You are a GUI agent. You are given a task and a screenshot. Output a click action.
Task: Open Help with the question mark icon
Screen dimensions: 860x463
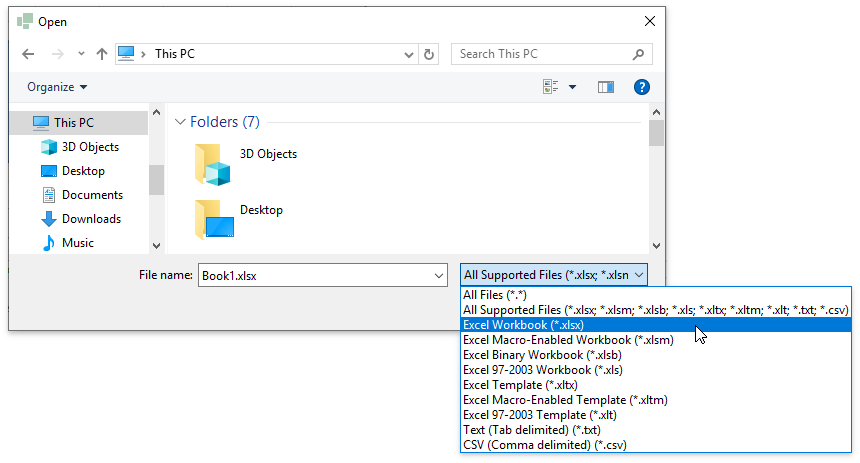pos(641,87)
